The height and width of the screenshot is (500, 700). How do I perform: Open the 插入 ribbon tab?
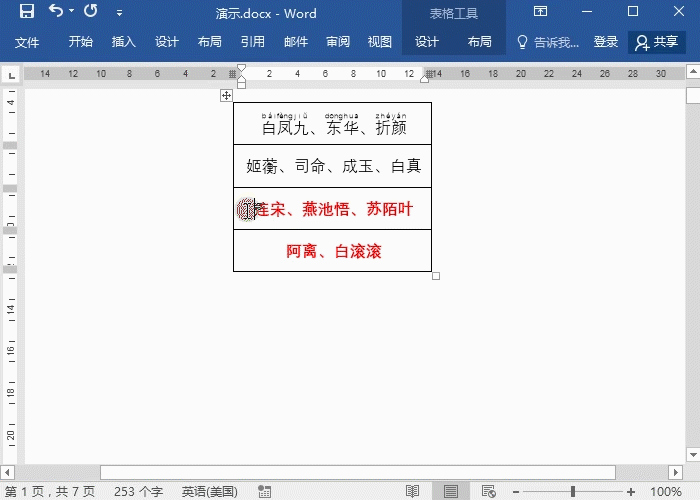pyautogui.click(x=124, y=42)
